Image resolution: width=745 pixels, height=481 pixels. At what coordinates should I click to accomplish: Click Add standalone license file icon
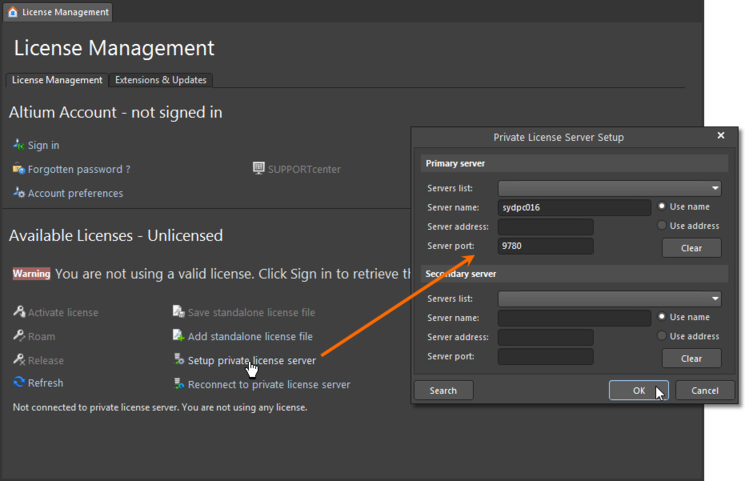(x=179, y=337)
